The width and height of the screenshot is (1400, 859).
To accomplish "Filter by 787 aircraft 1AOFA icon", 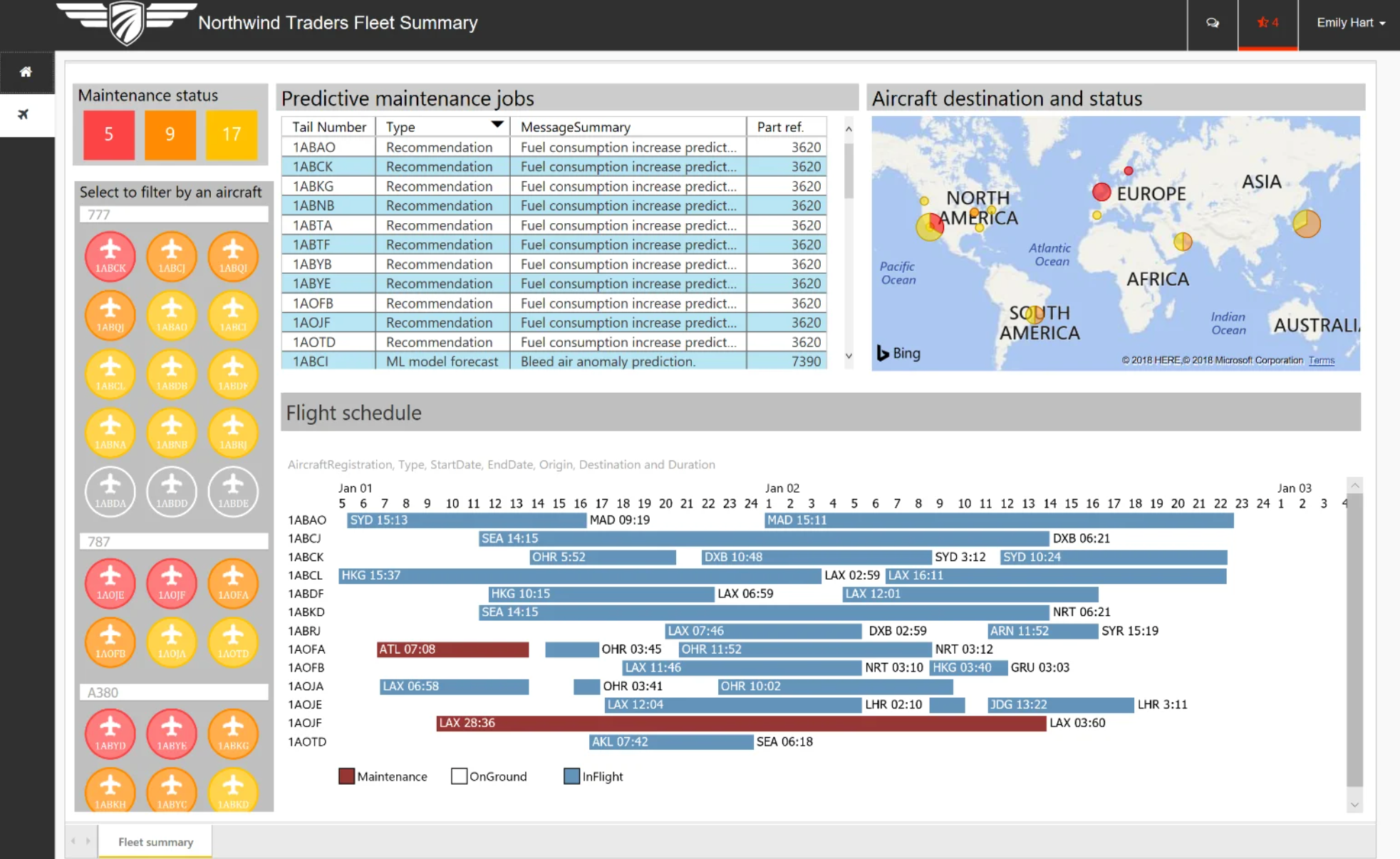I will point(233,583).
